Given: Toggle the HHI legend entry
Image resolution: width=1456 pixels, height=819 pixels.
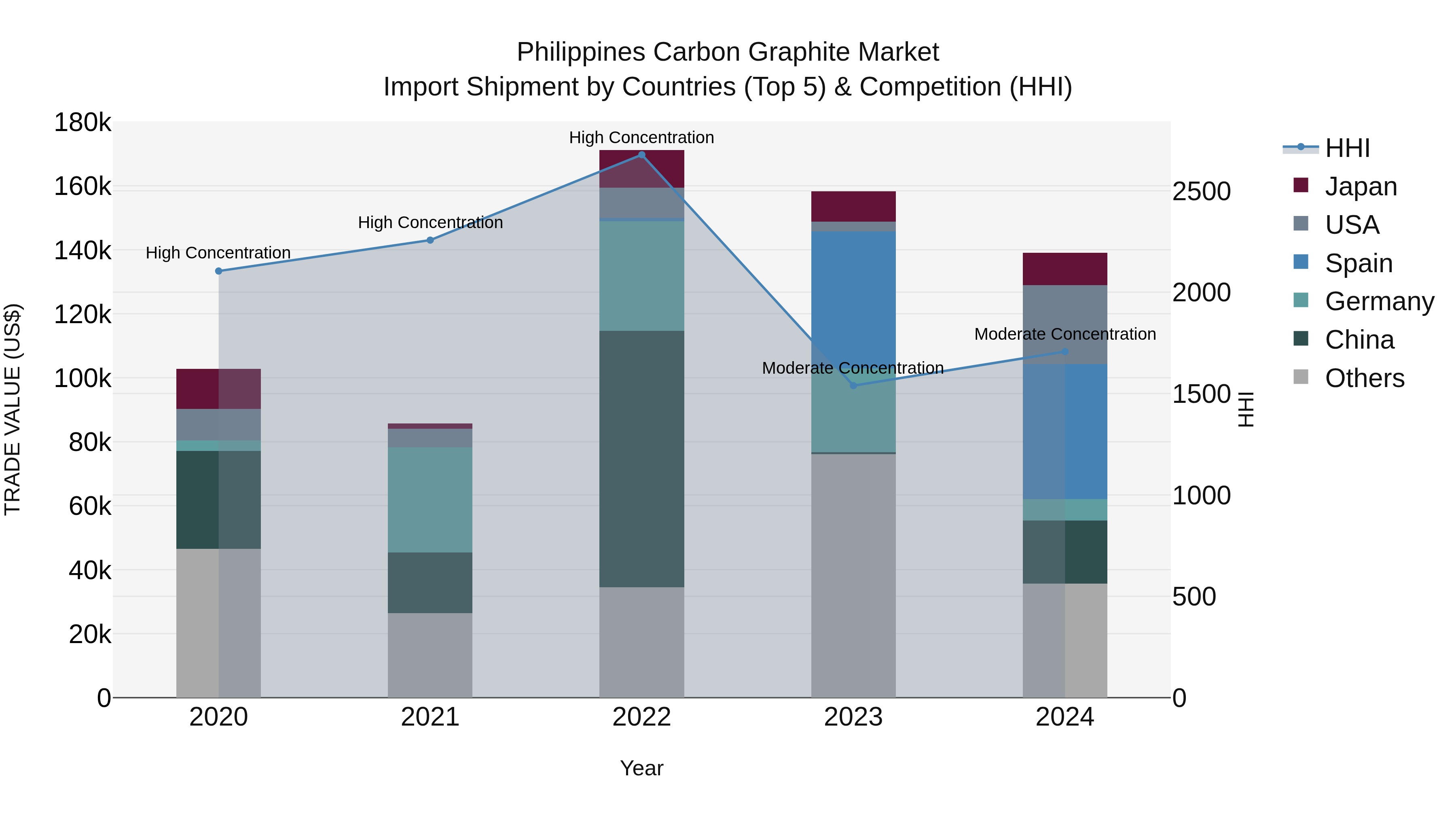Looking at the screenshot, I should coord(1327,148).
